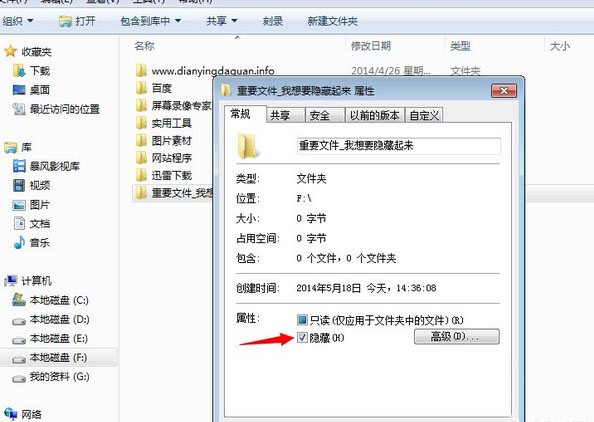Switch to the 以前的版本 tab

[x=375, y=115]
